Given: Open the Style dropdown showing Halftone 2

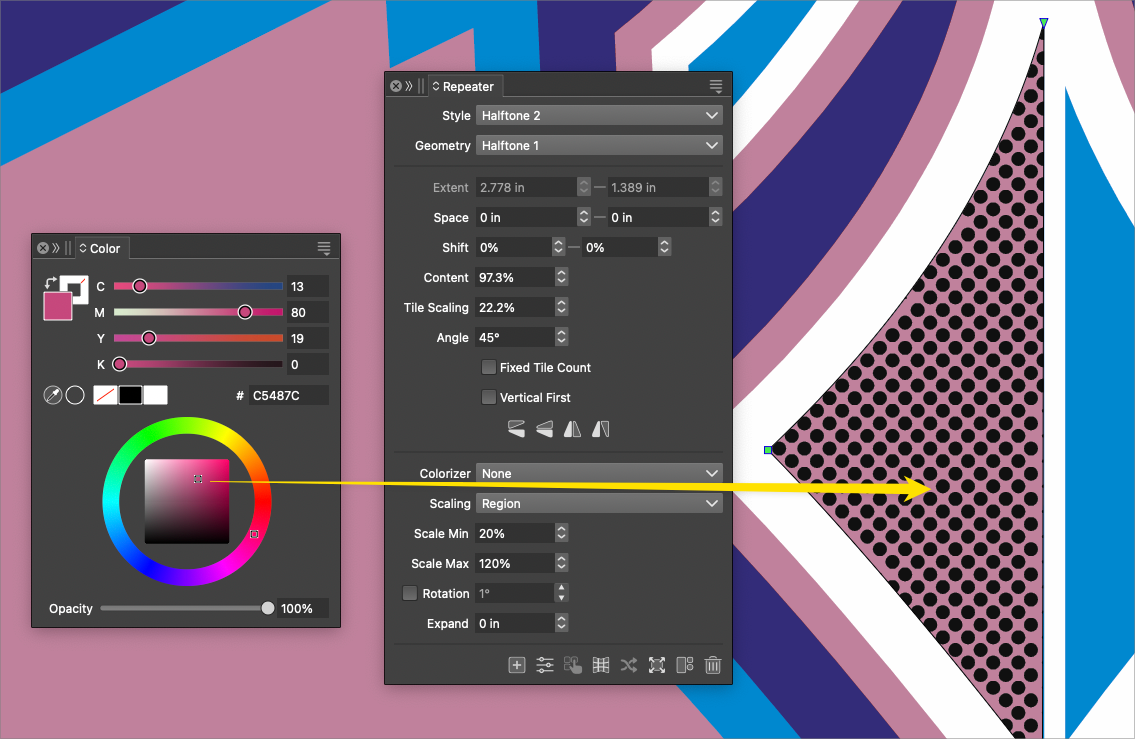Looking at the screenshot, I should [x=598, y=116].
